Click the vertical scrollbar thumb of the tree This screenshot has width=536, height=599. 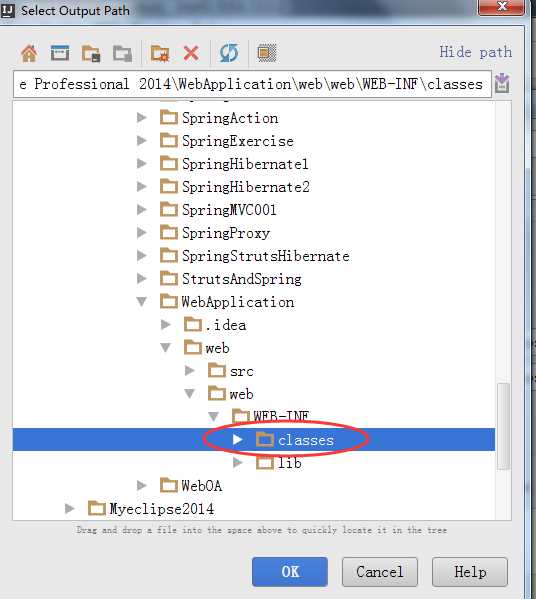click(x=504, y=426)
